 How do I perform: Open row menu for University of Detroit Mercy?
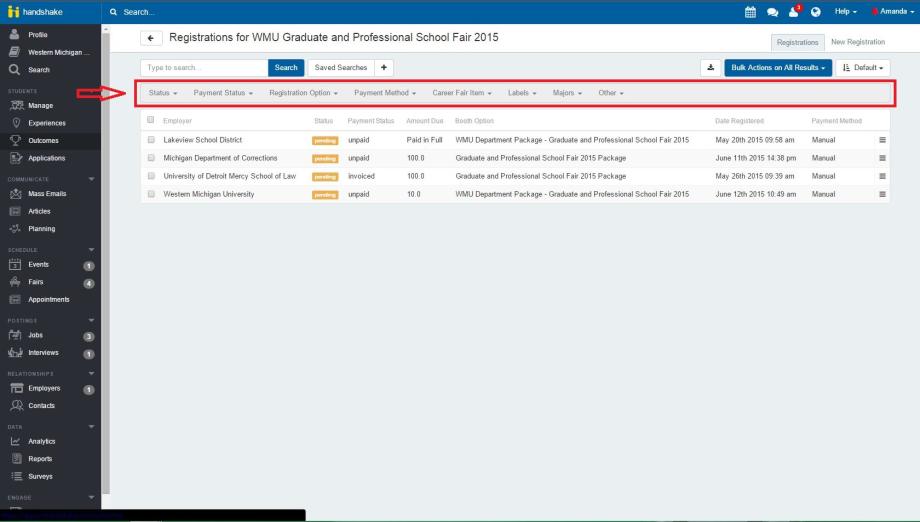882,176
